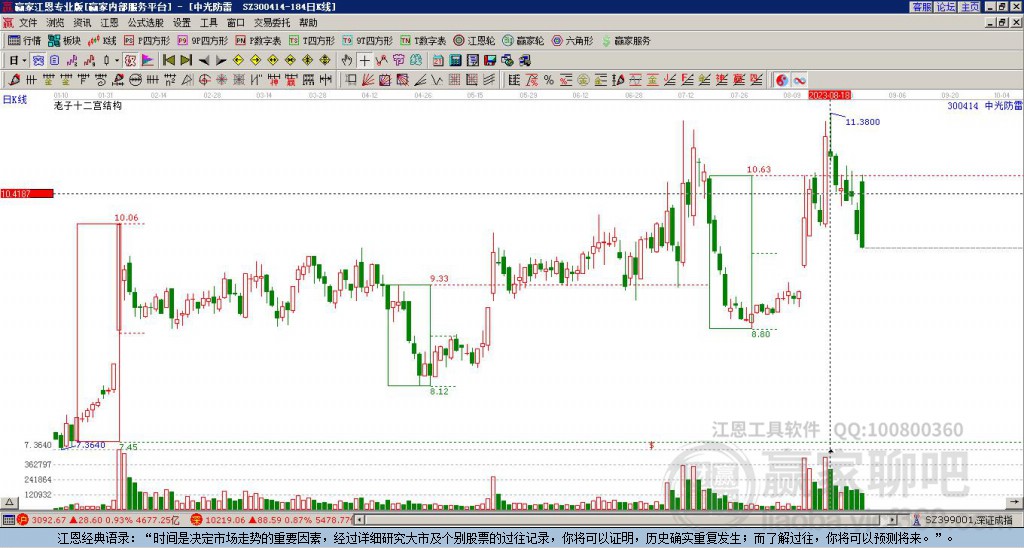This screenshot has height=548, width=1024.
Task: Open the P数字表 number table
Action: [258, 40]
